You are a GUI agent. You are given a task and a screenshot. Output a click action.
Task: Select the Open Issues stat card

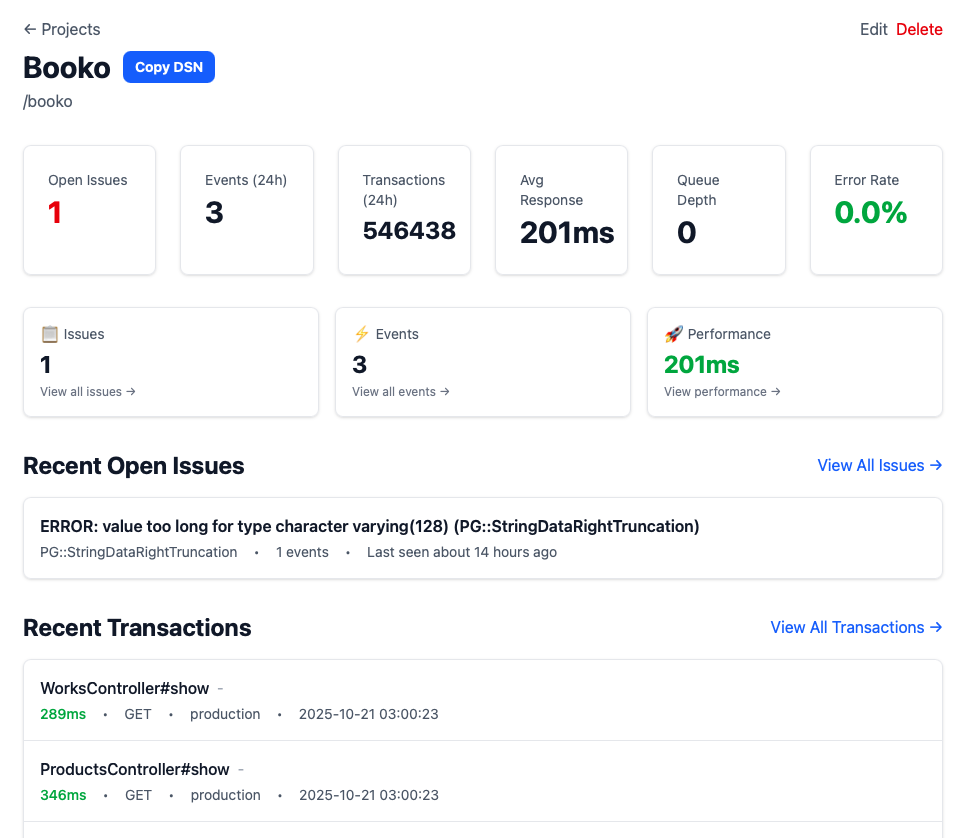point(89,210)
